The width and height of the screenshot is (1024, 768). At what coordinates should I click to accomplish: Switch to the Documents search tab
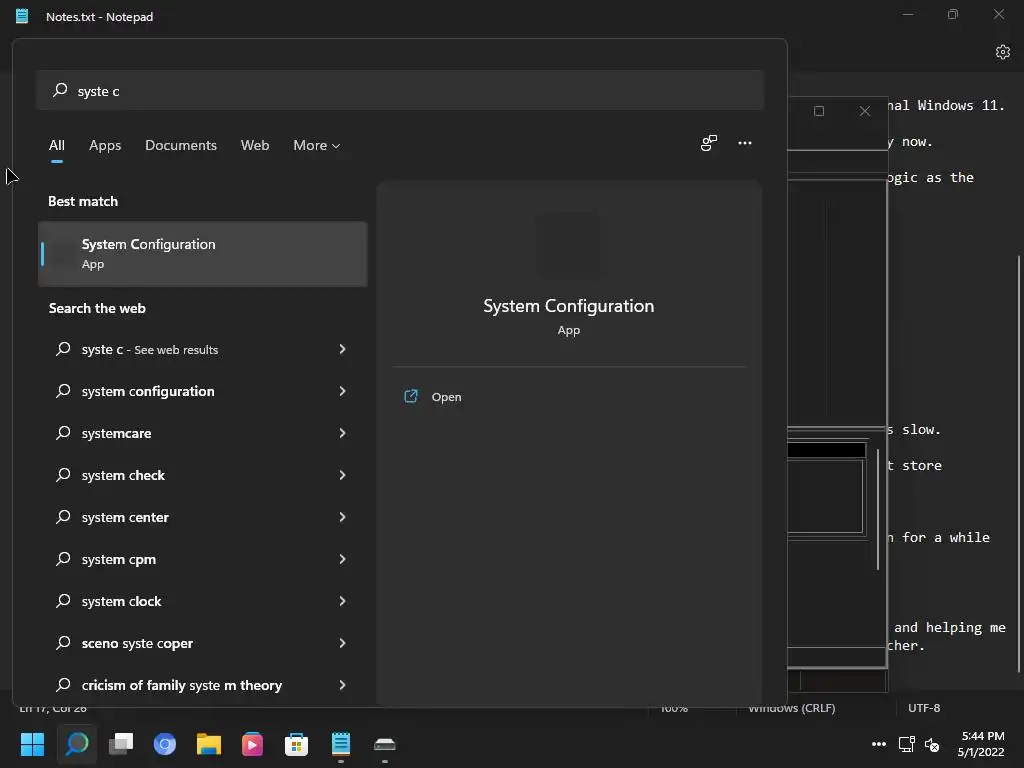tap(181, 145)
